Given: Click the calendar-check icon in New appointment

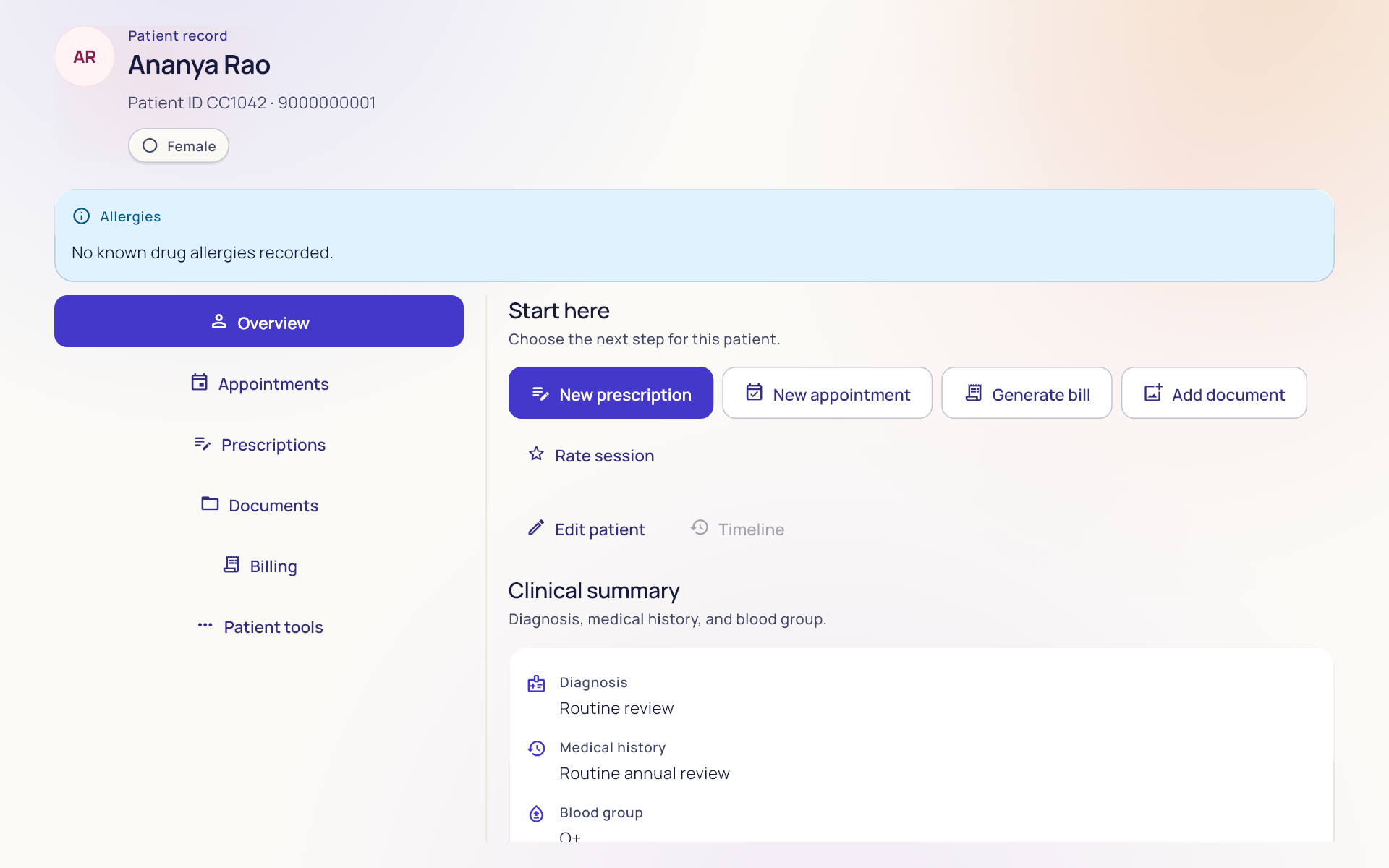Looking at the screenshot, I should pyautogui.click(x=755, y=392).
